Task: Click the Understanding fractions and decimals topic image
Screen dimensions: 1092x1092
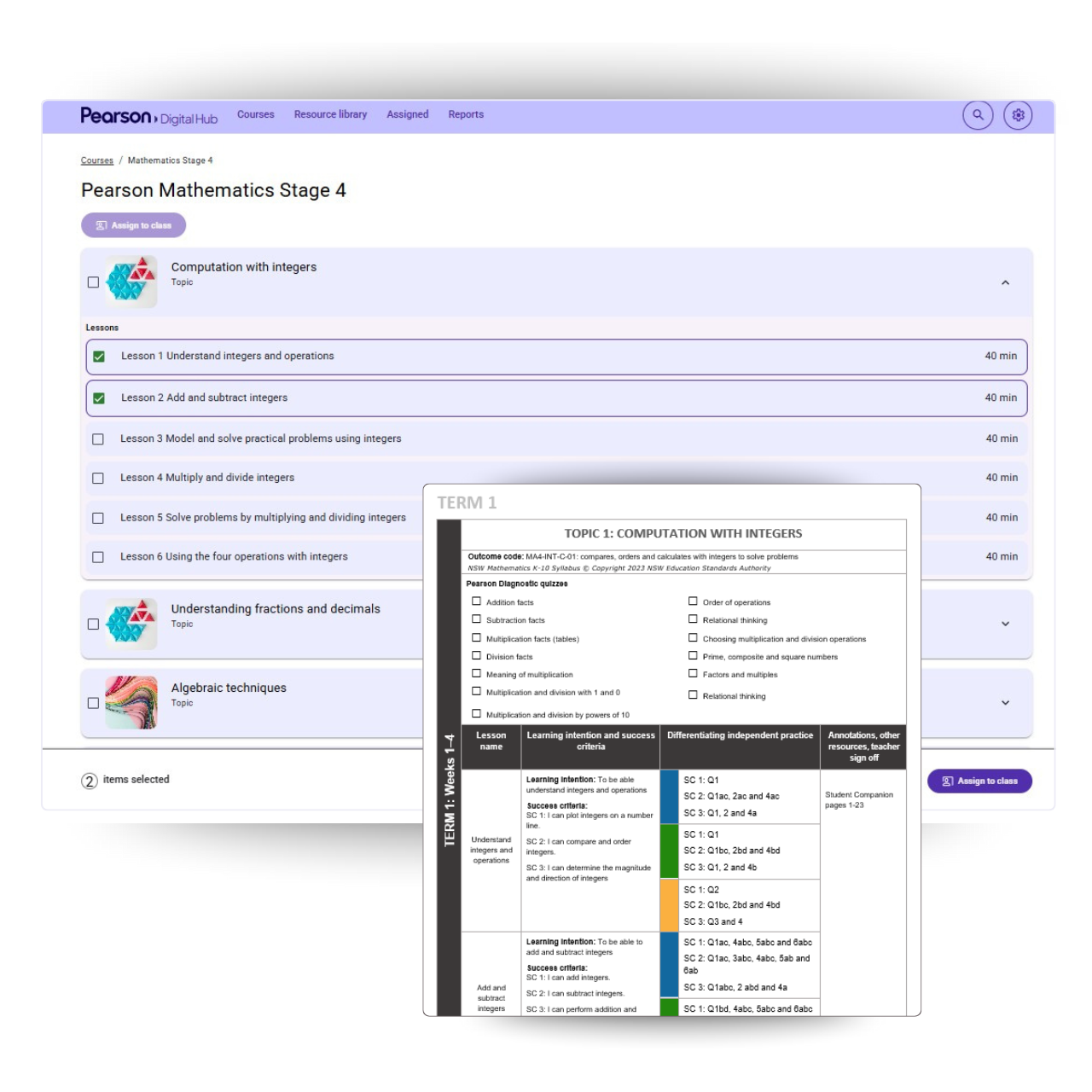Action: click(131, 624)
